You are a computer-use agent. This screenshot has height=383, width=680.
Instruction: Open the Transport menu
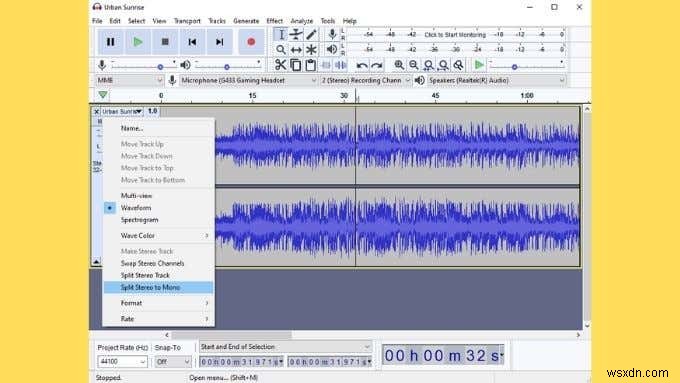(187, 21)
